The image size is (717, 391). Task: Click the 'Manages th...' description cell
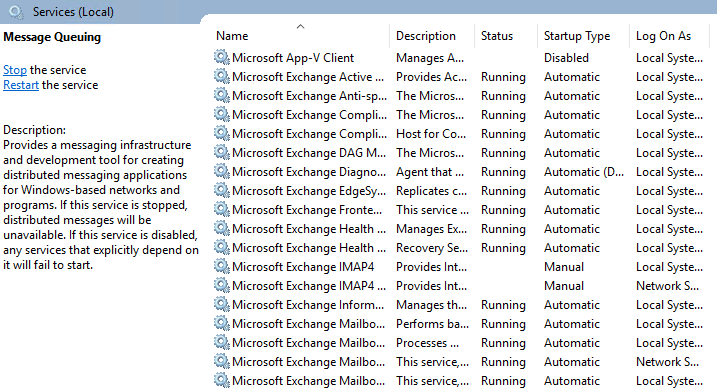[431, 305]
